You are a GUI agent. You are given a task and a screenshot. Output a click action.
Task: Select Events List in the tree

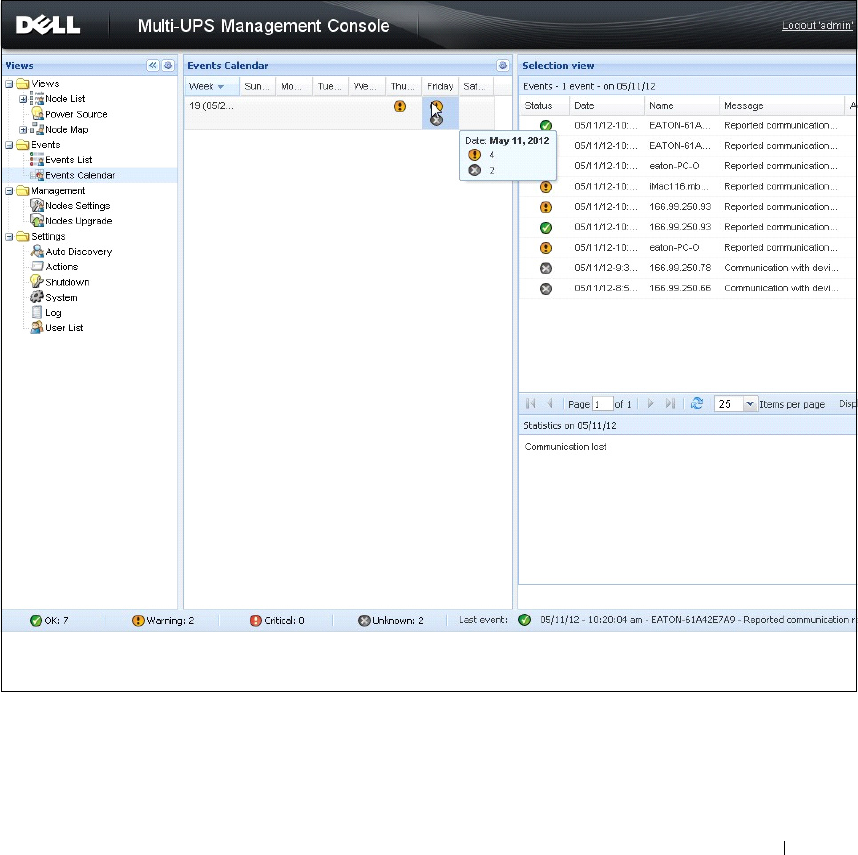68,160
